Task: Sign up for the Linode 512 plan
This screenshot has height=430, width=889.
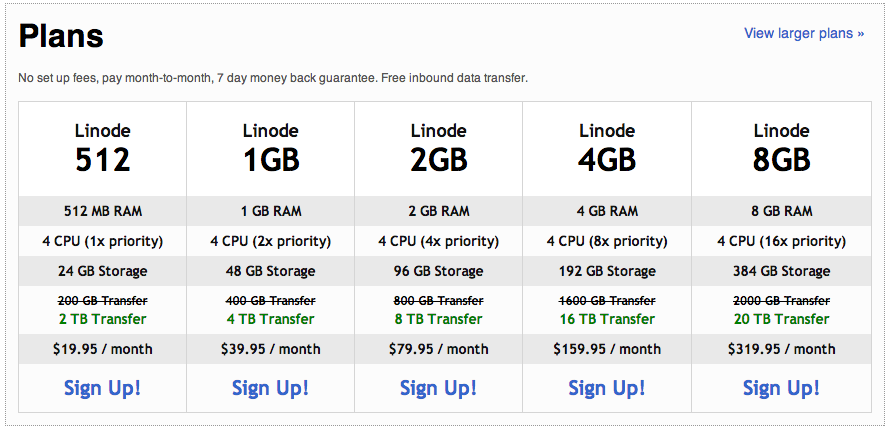Action: click(x=102, y=388)
